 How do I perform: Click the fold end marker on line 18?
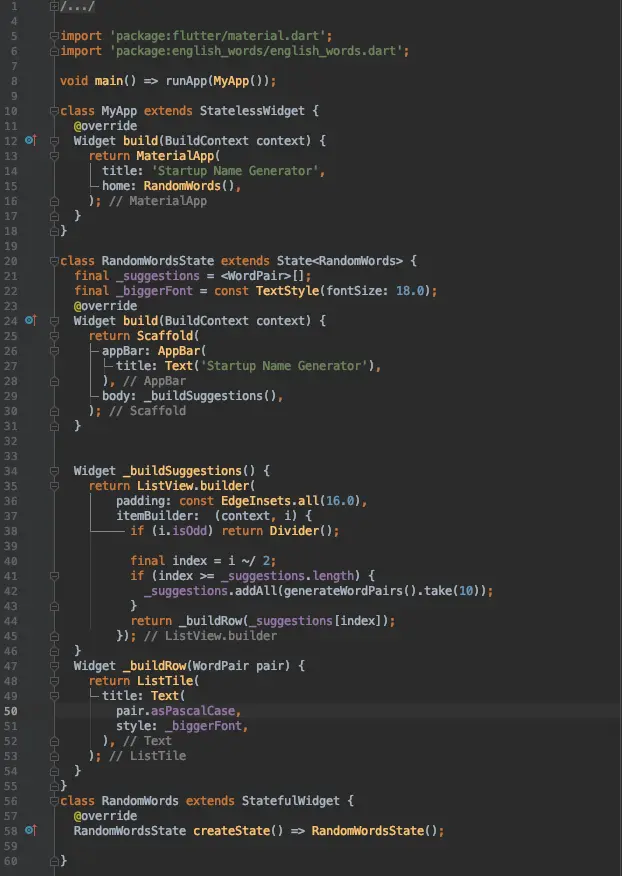pos(54,231)
